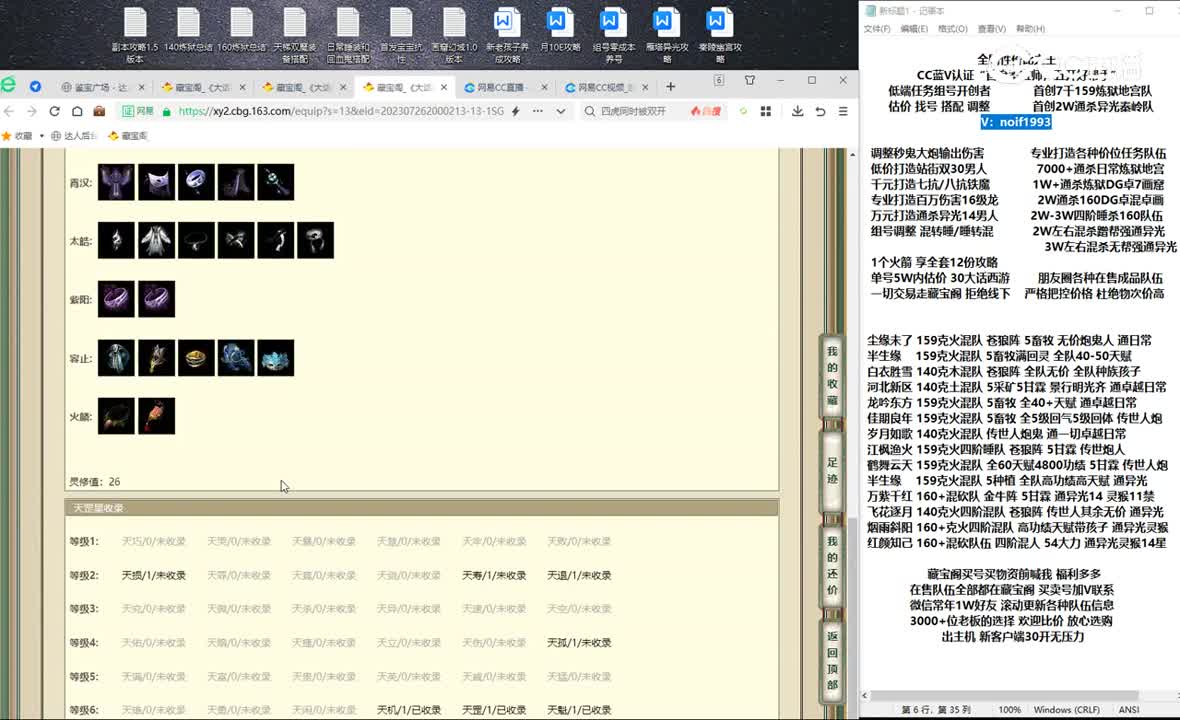Go forward in the browser
Viewport: 1180px width, 720px height.
click(32, 111)
